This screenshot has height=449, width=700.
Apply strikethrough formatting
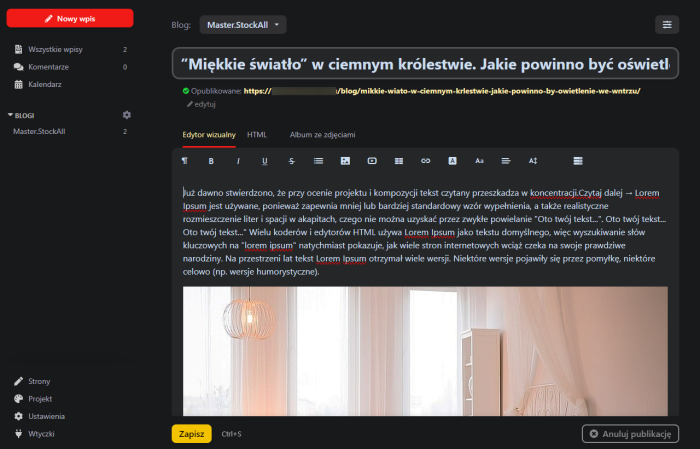(x=292, y=160)
